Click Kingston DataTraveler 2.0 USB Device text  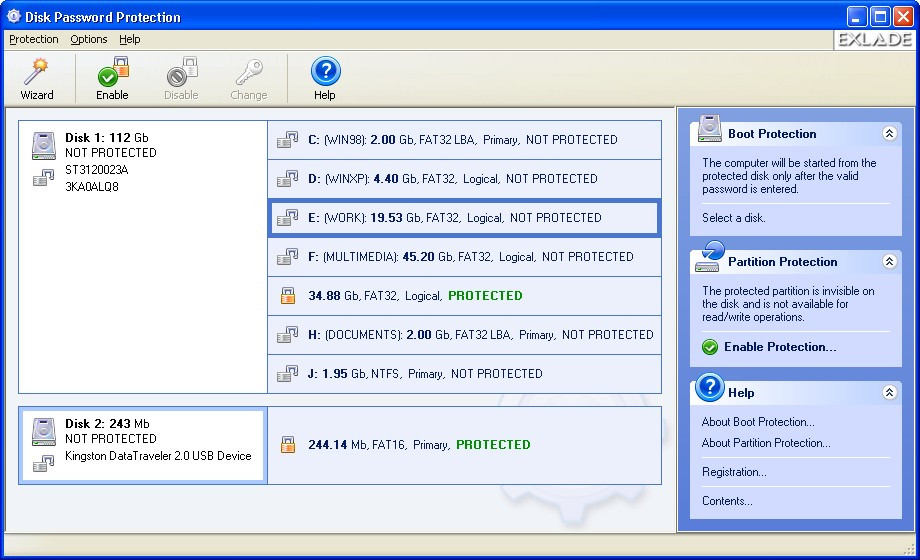click(x=158, y=456)
